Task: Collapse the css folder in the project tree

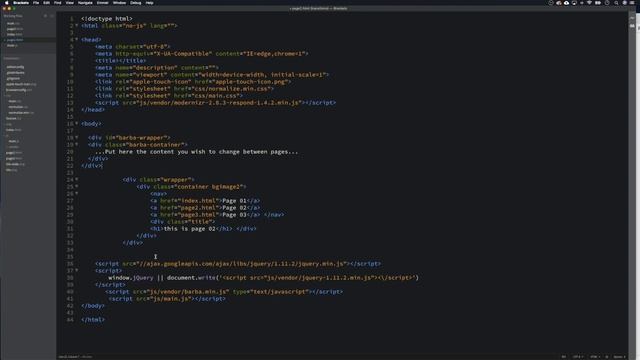Action: tap(8, 96)
